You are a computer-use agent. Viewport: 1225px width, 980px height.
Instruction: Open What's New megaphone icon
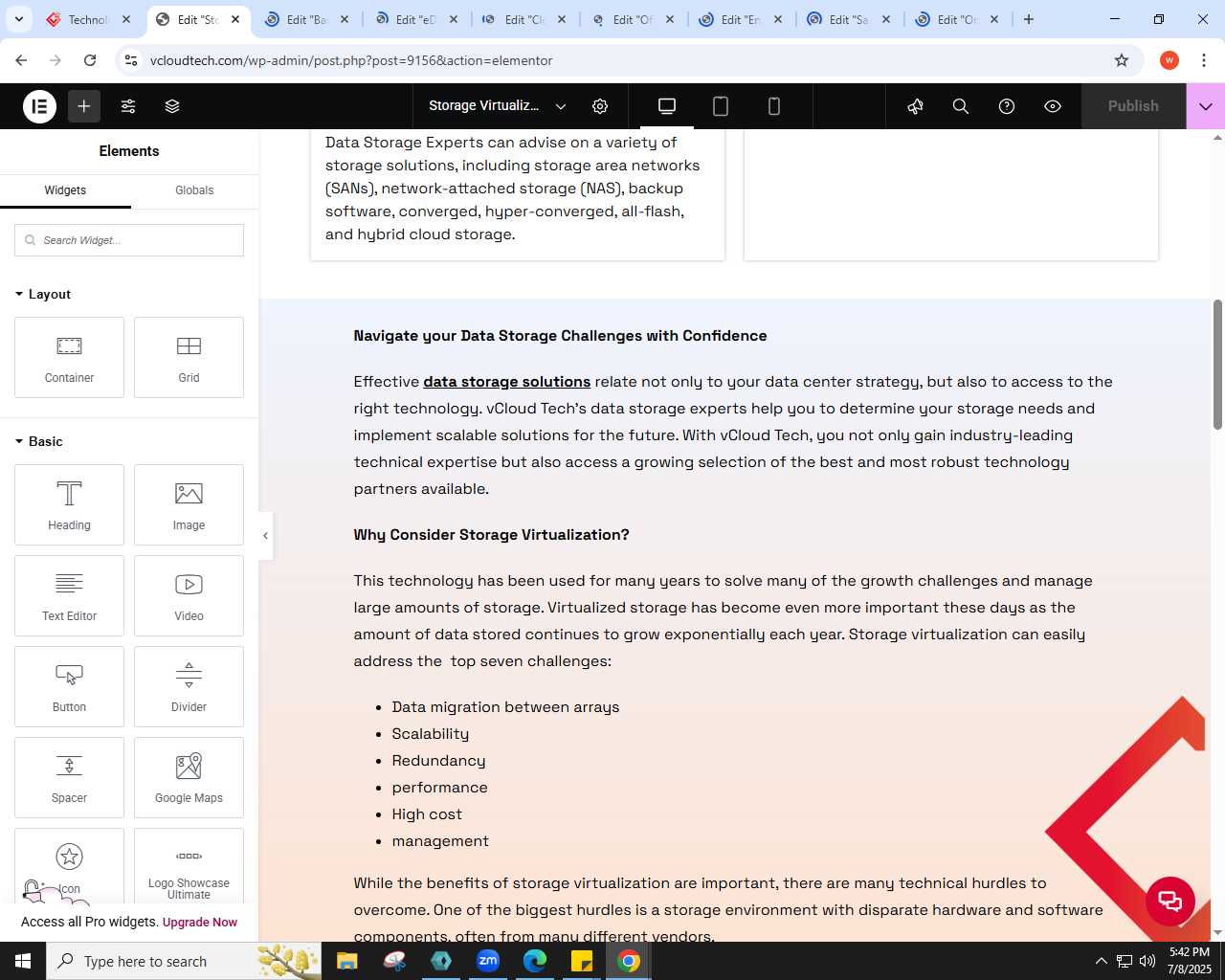click(x=916, y=106)
